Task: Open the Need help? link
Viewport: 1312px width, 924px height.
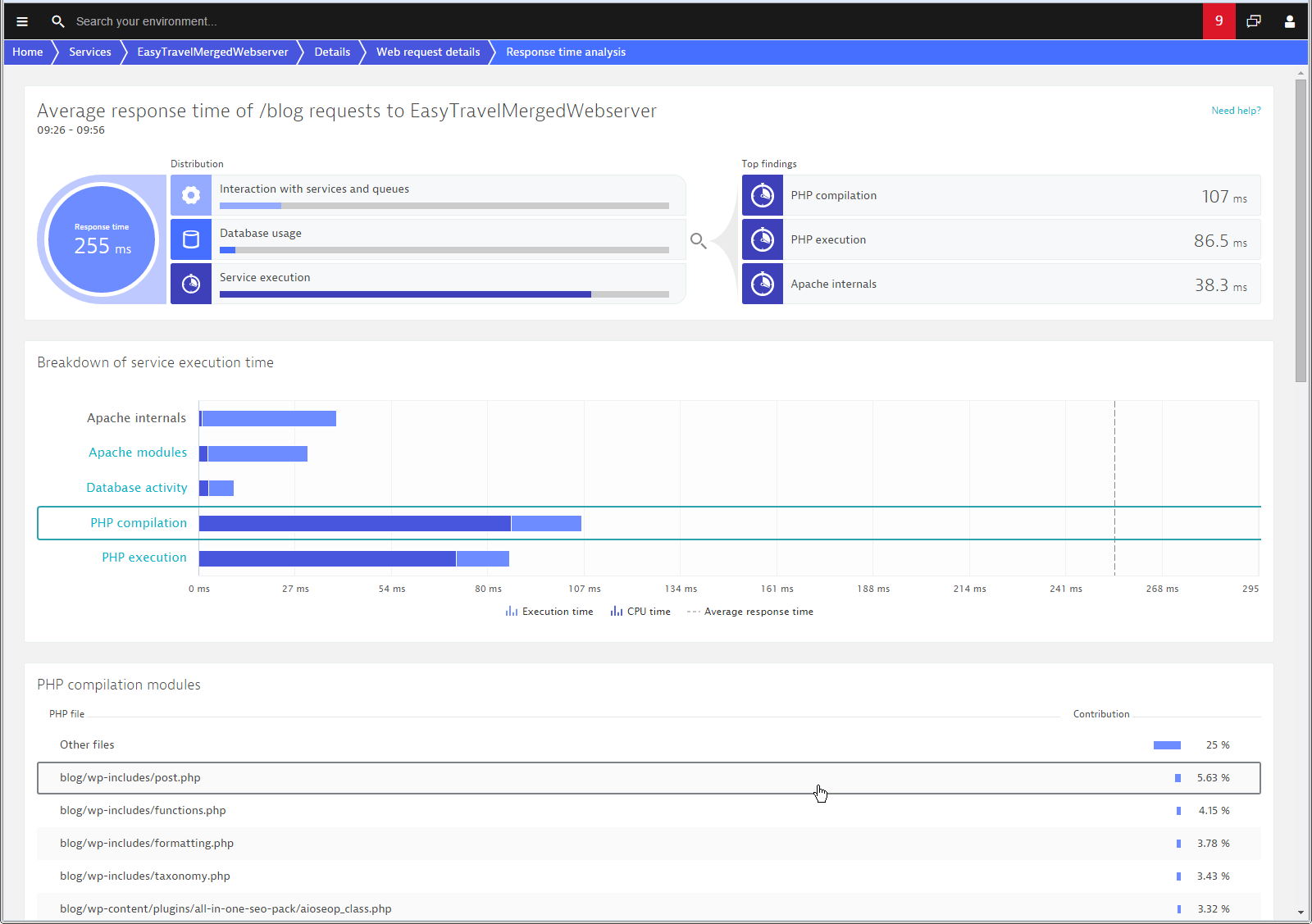Action: (x=1237, y=111)
